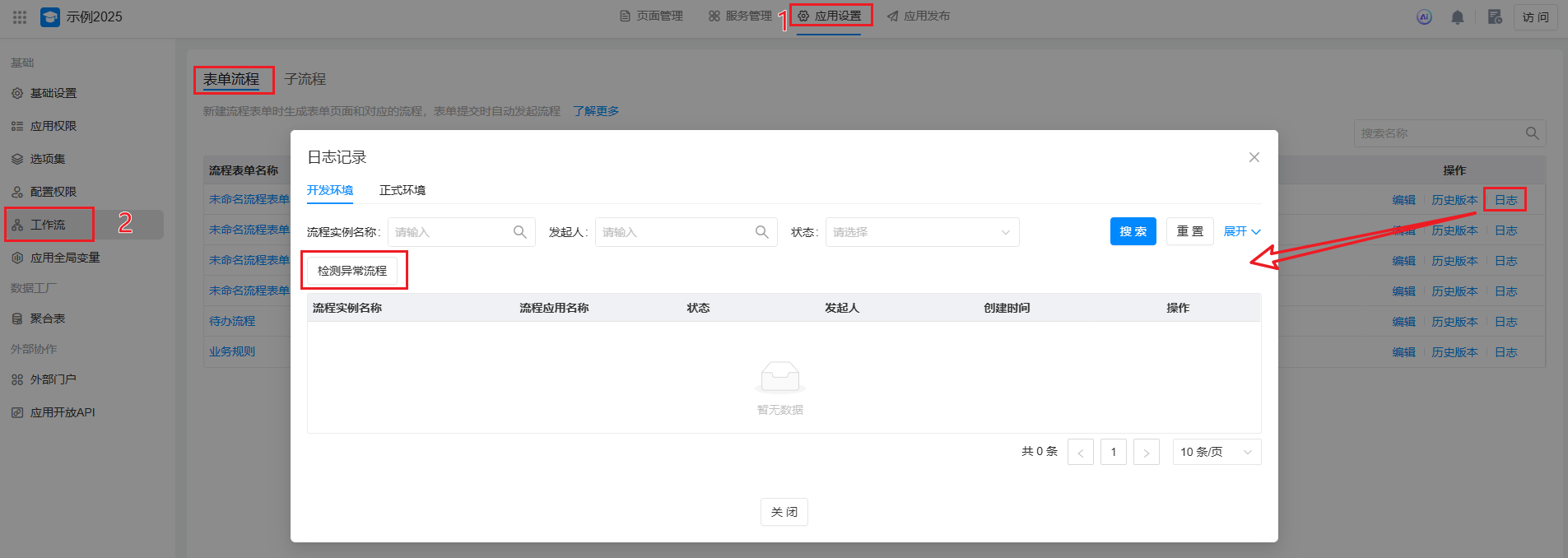Click the 检测异常流程 button
The width and height of the screenshot is (1568, 558).
click(x=352, y=271)
